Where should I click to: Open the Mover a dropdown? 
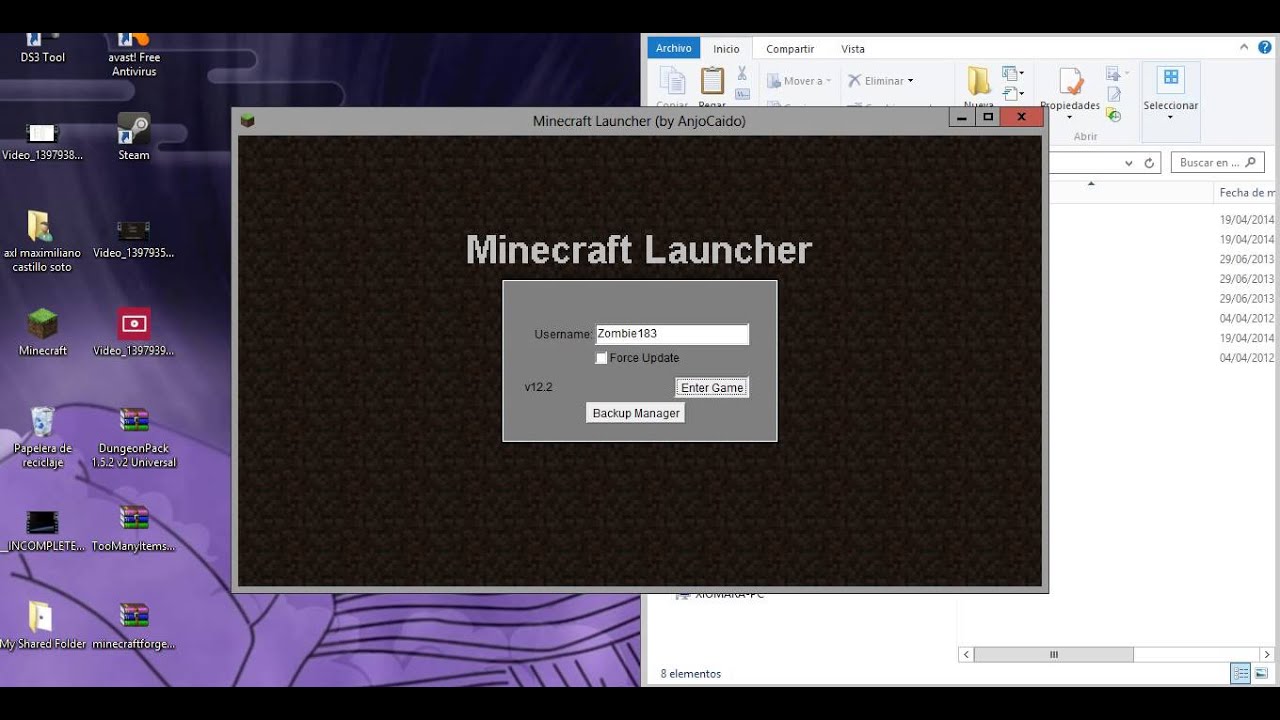799,81
